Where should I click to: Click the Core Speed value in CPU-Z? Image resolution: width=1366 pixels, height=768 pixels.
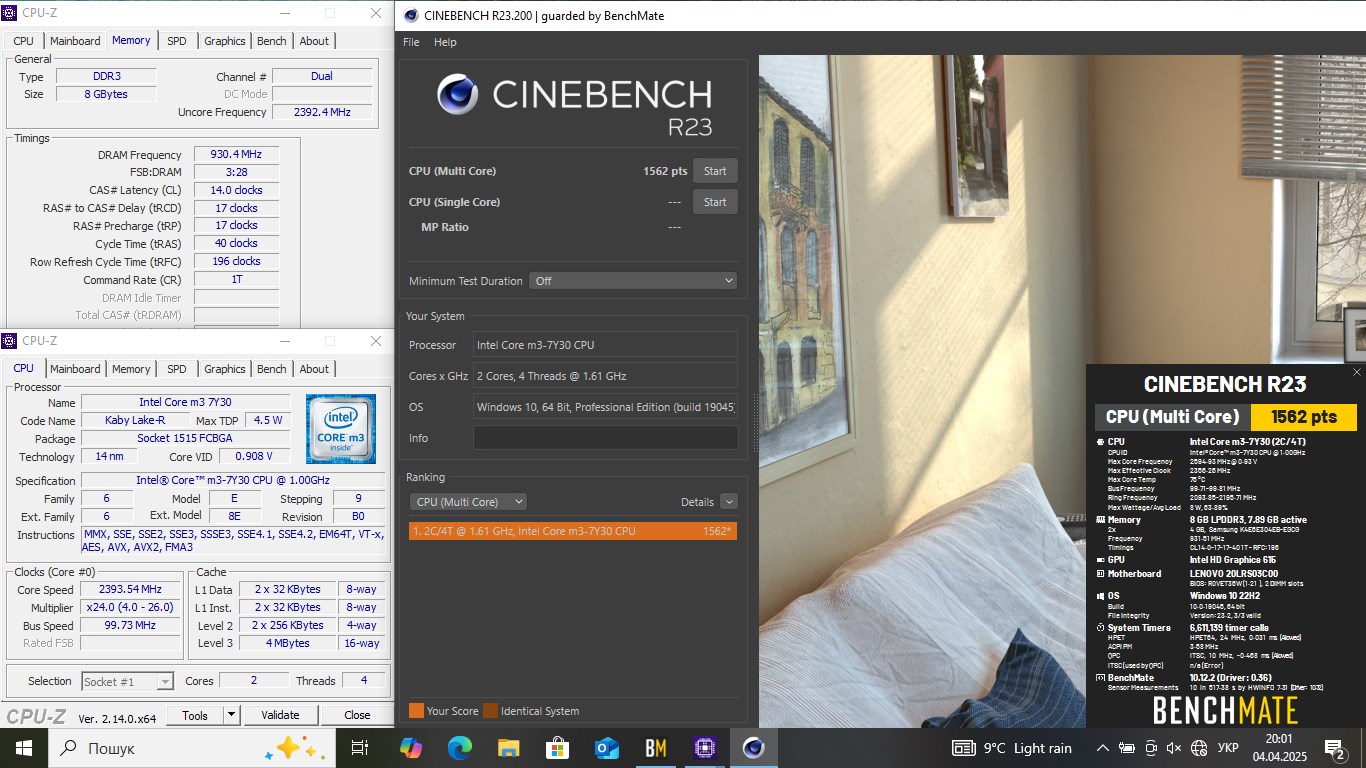[x=131, y=589]
